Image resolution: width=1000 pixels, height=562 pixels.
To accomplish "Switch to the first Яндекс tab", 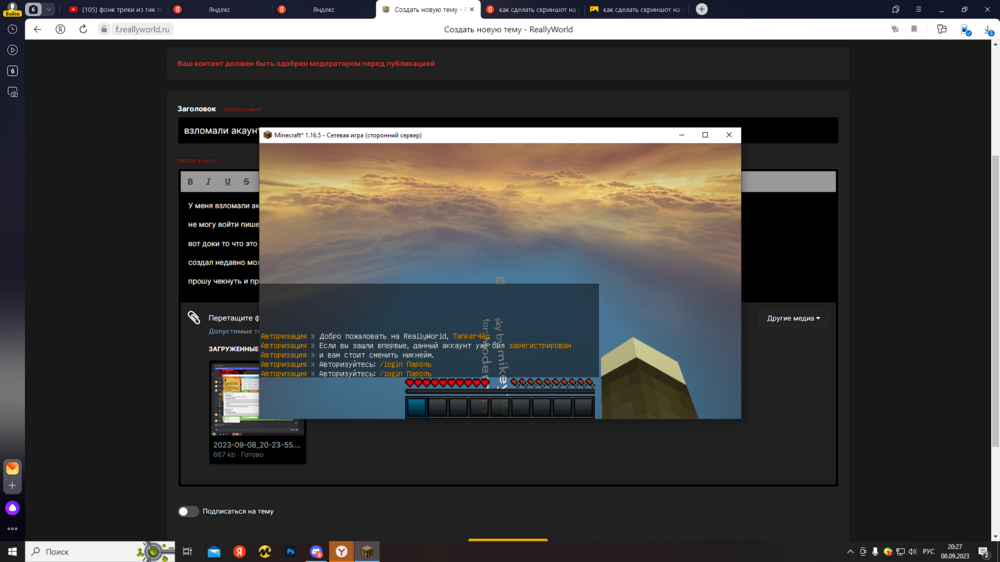I will 219,10.
